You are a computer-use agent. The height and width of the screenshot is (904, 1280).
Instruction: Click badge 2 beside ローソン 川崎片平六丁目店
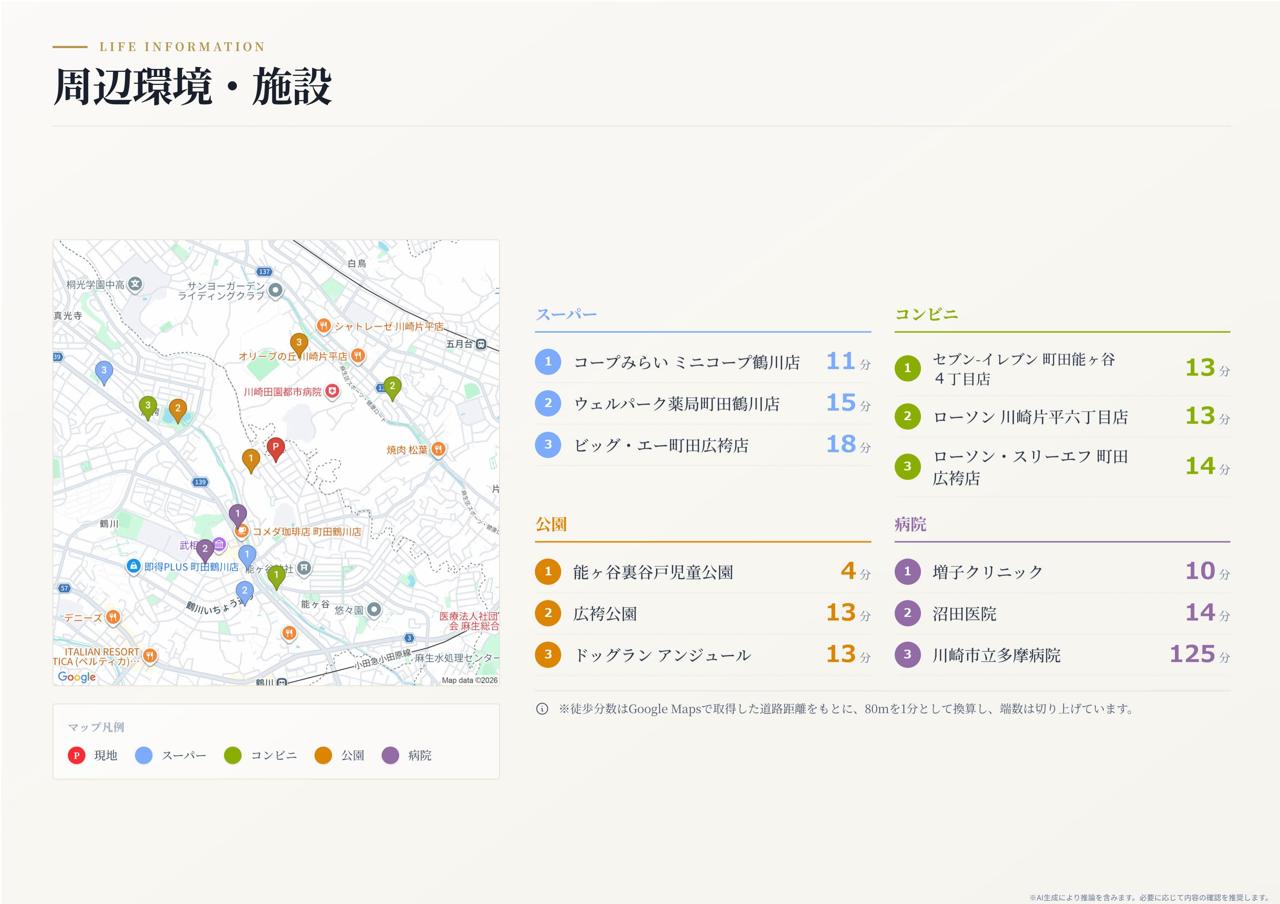tap(907, 417)
